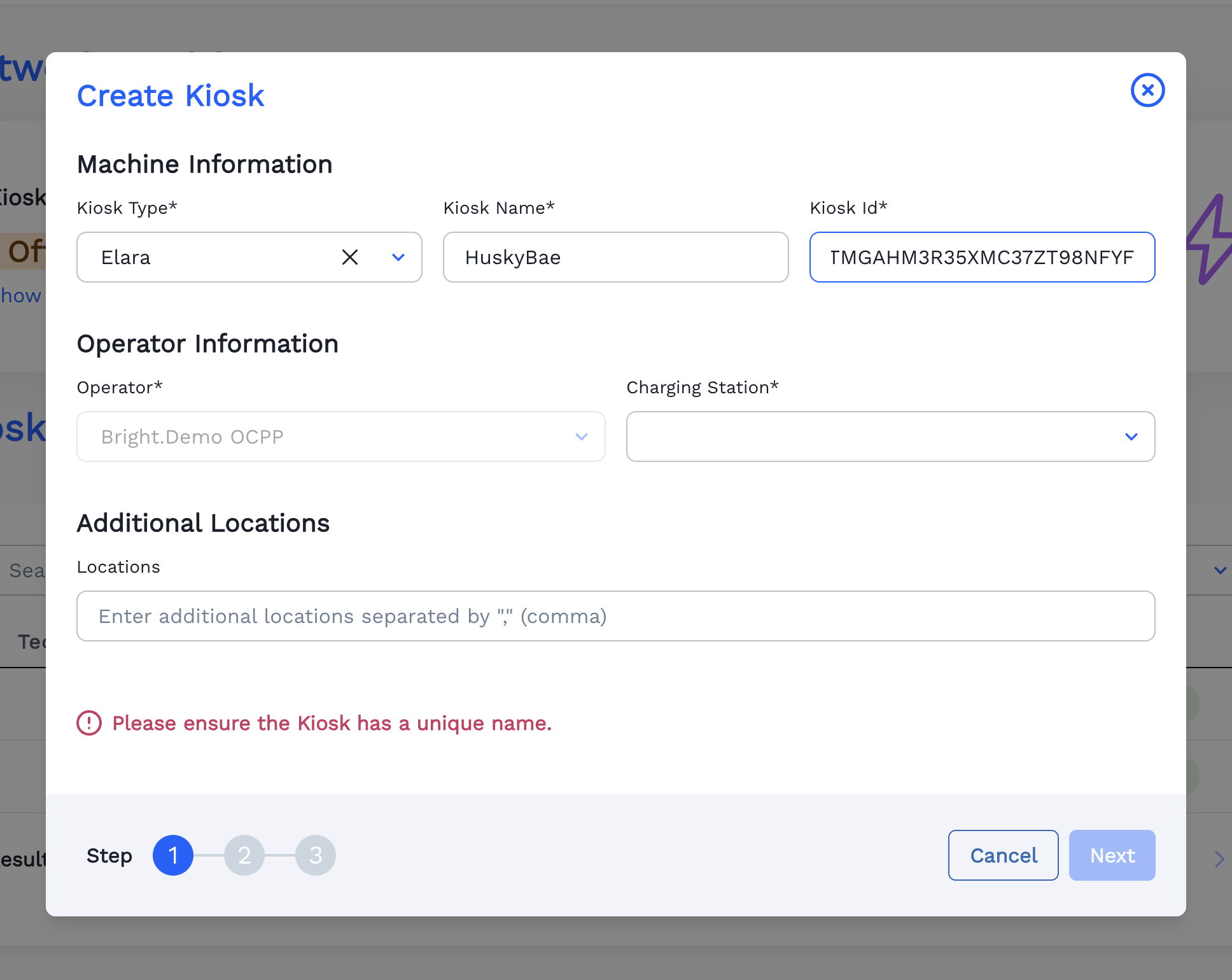
Task: Click the Kiosk Name input field
Action: [x=615, y=257]
